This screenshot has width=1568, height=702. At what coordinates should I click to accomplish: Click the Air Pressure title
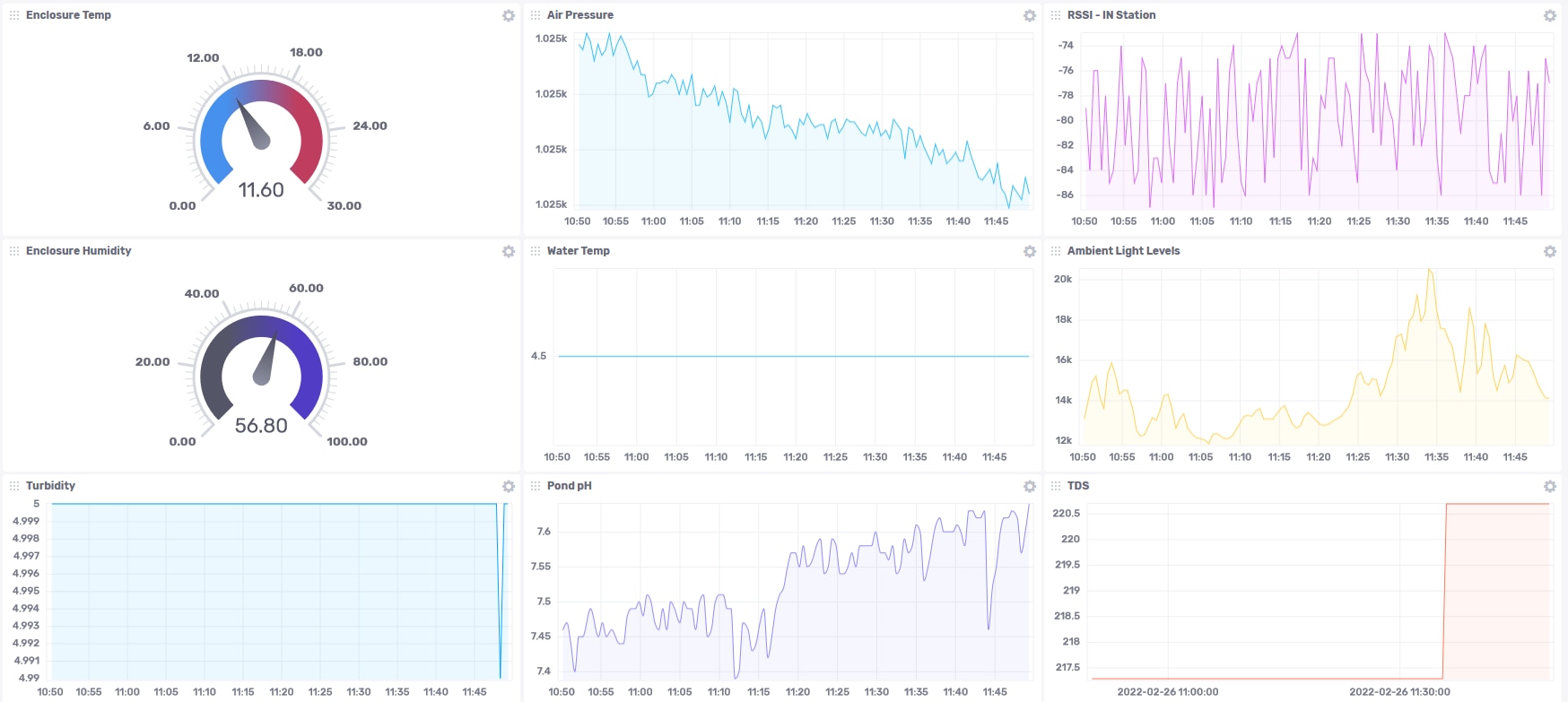click(x=580, y=15)
